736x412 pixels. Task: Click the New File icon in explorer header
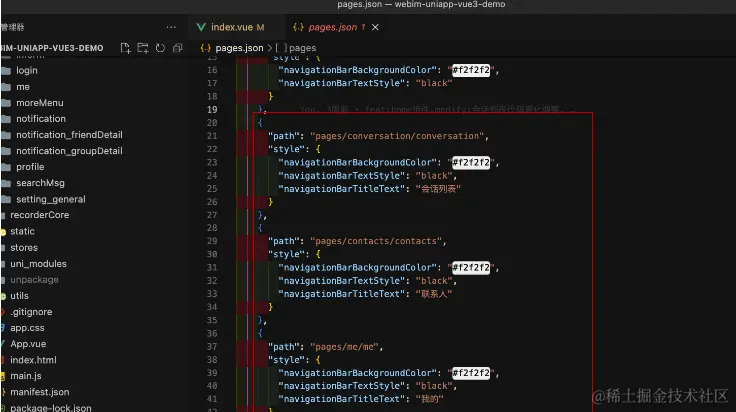125,48
